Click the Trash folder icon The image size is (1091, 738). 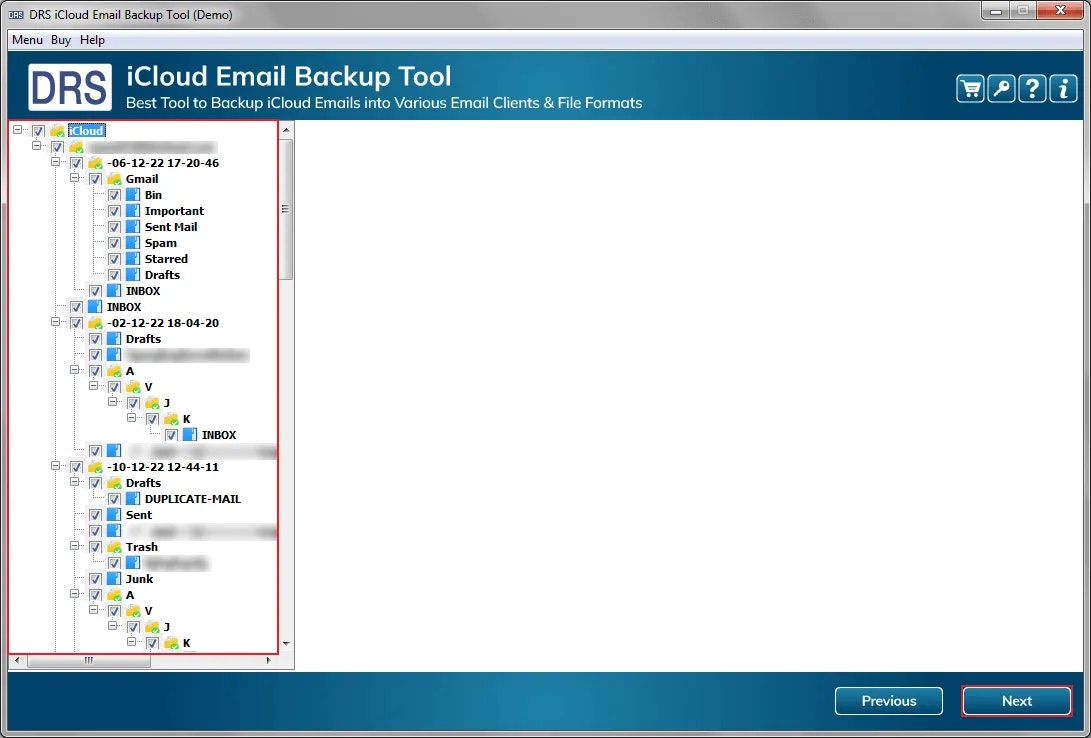pyautogui.click(x=114, y=547)
